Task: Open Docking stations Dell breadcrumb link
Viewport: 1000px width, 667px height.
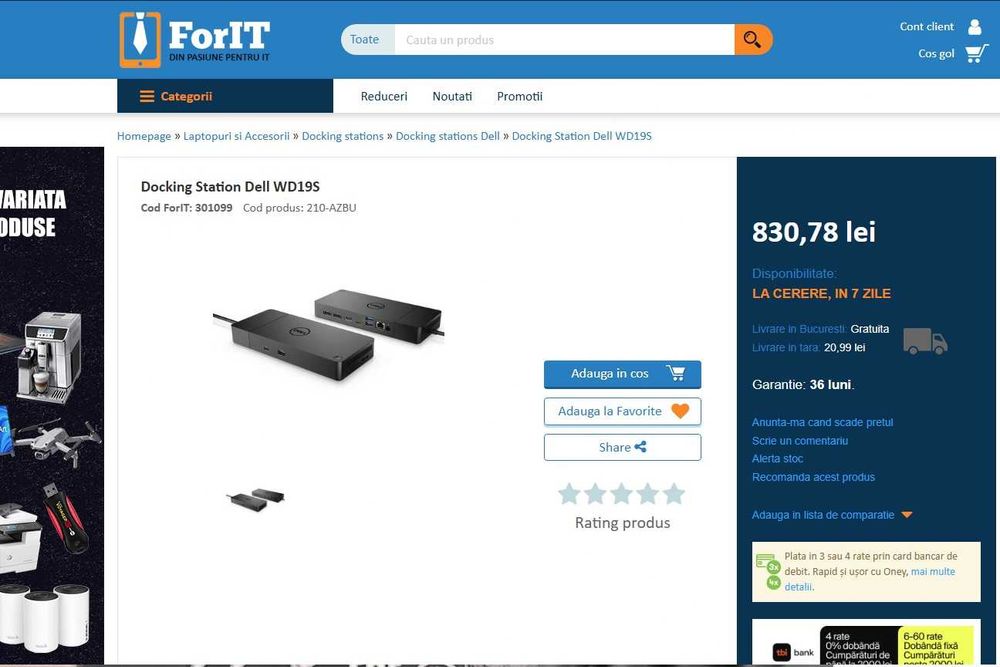Action: (448, 136)
